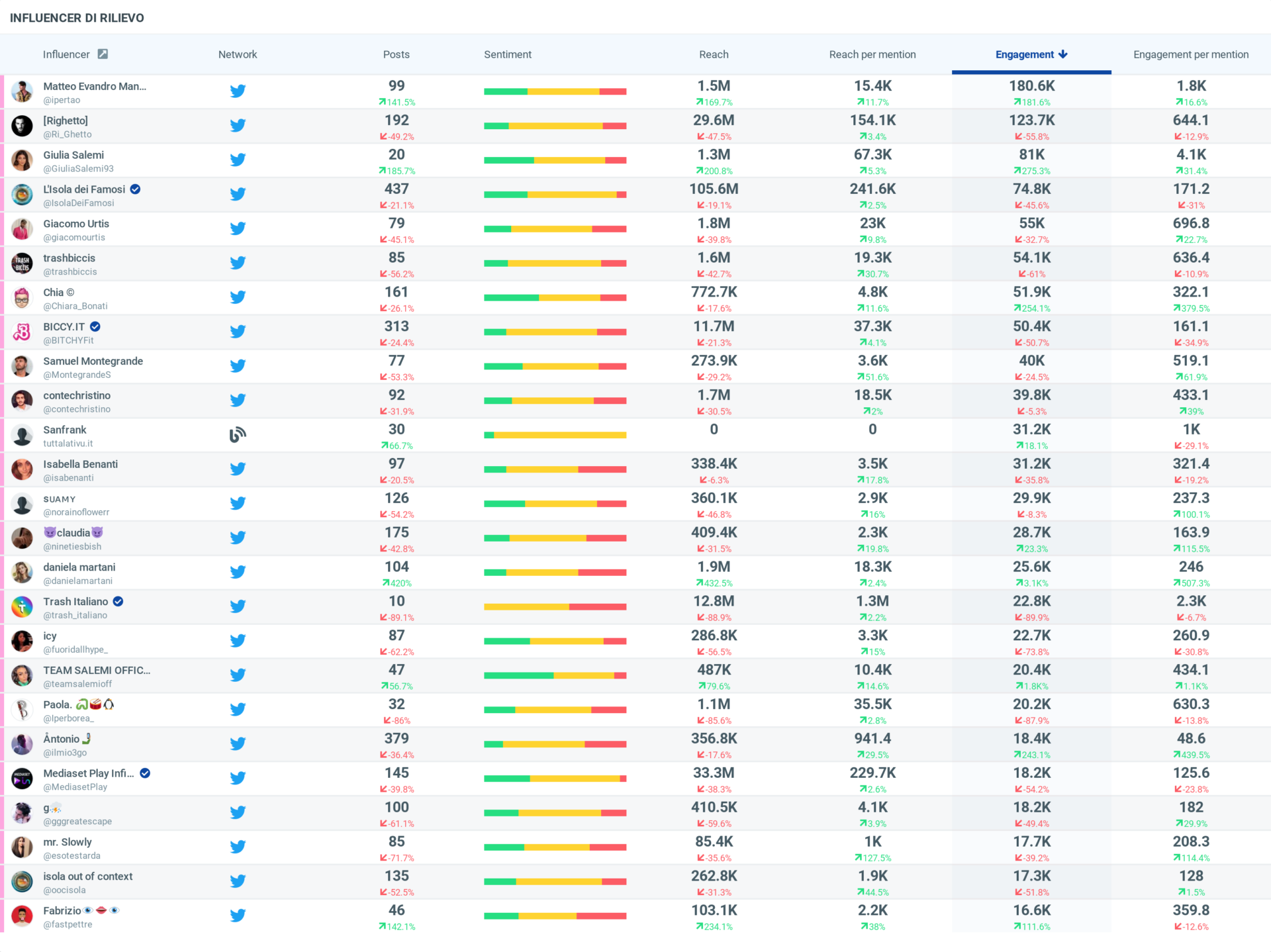Click verified badge next to L'Isola dei Famosi

[135, 189]
